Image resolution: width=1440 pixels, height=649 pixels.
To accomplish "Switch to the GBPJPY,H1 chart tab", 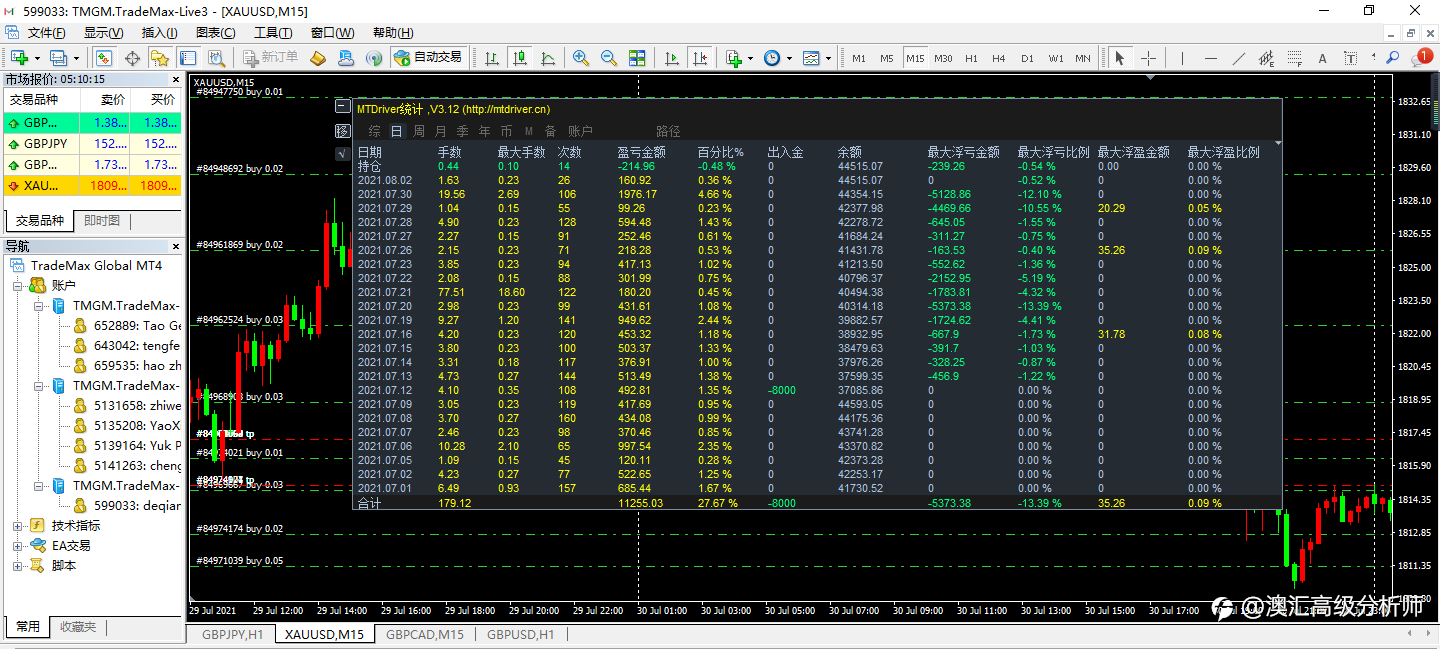I will coord(233,634).
